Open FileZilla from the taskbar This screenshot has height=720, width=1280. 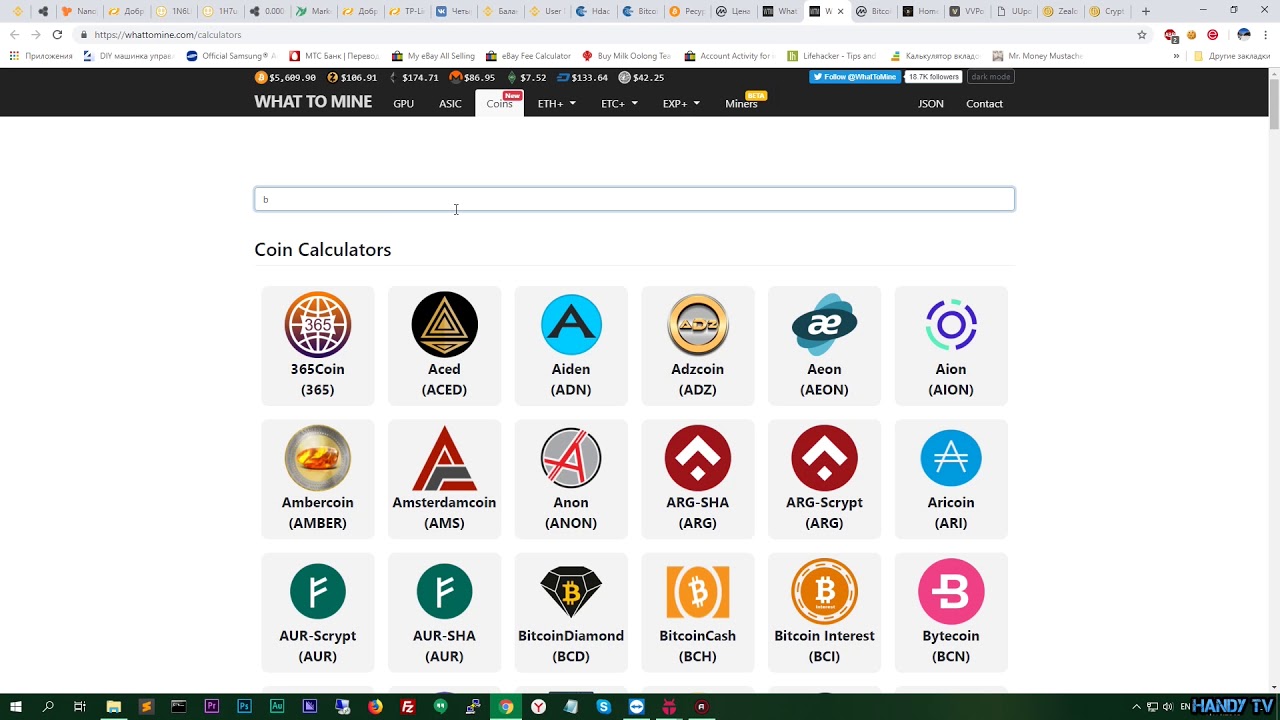point(408,707)
